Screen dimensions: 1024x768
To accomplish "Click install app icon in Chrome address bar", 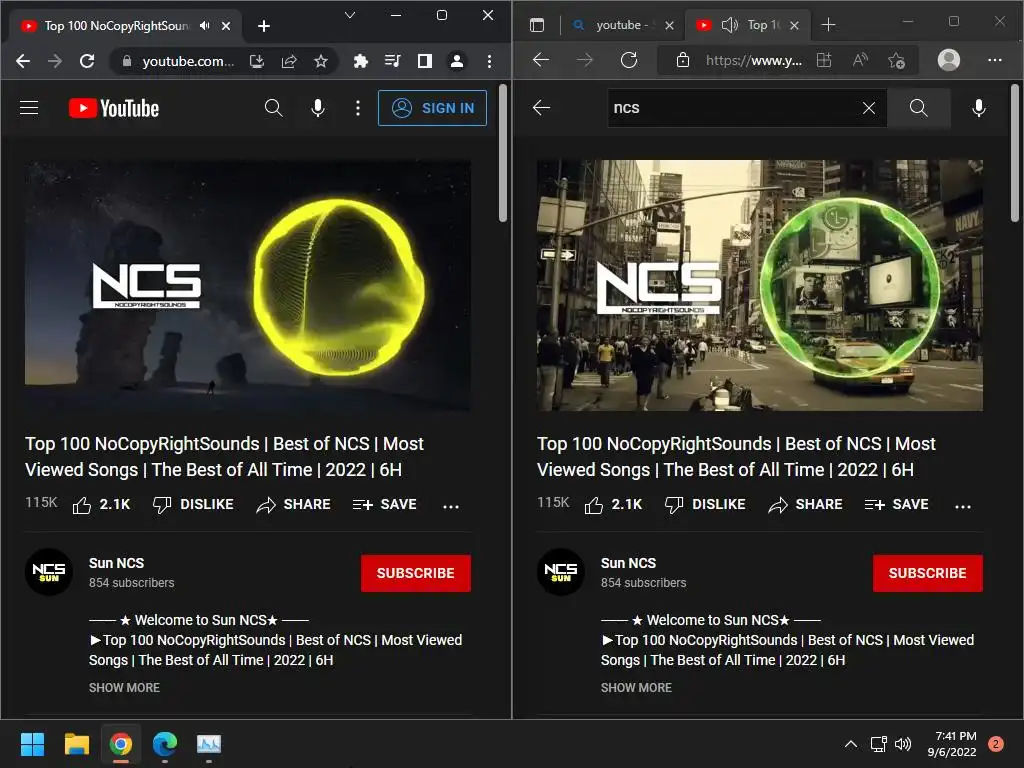I will click(x=257, y=61).
